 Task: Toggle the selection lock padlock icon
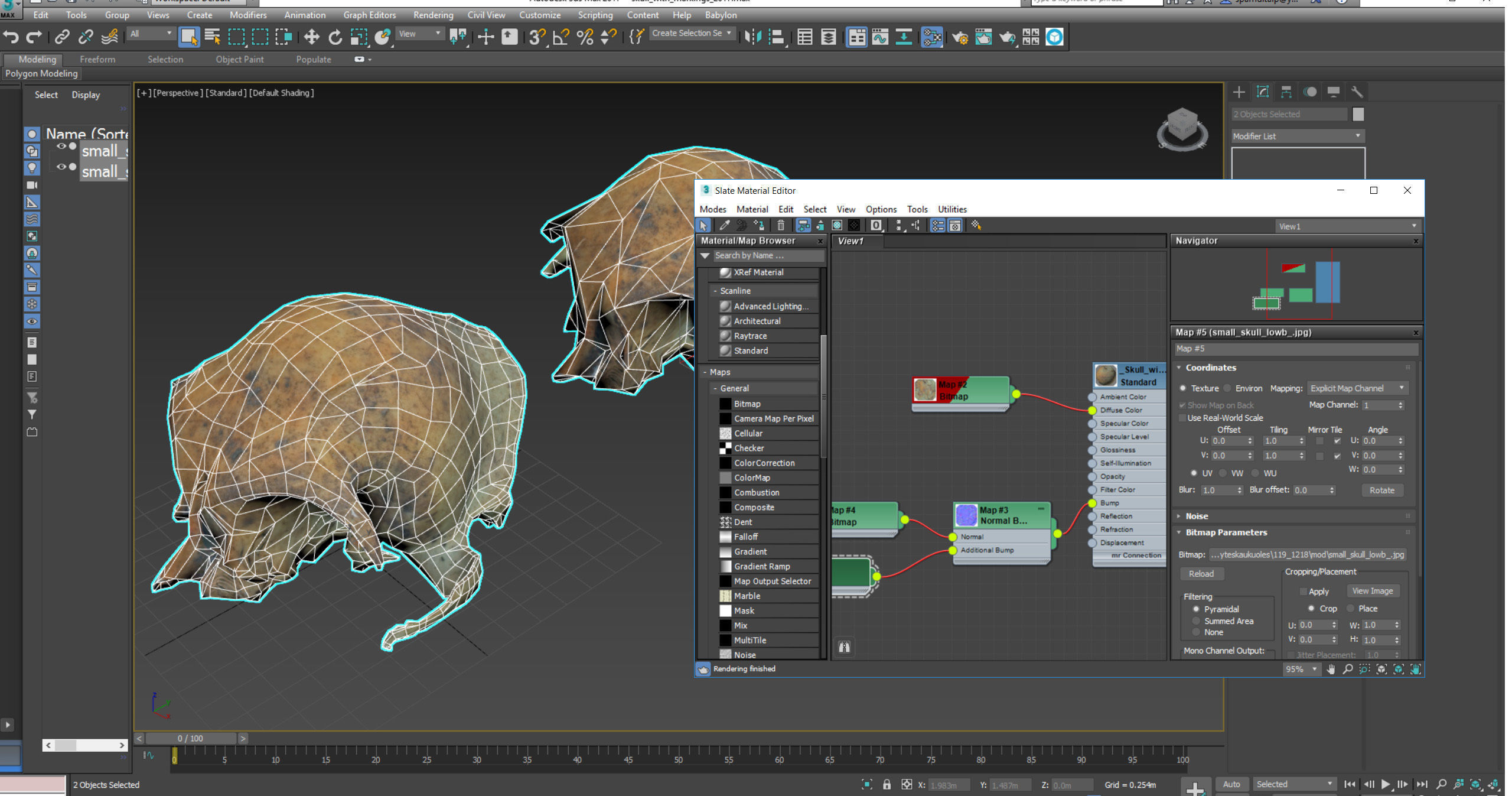(887, 784)
